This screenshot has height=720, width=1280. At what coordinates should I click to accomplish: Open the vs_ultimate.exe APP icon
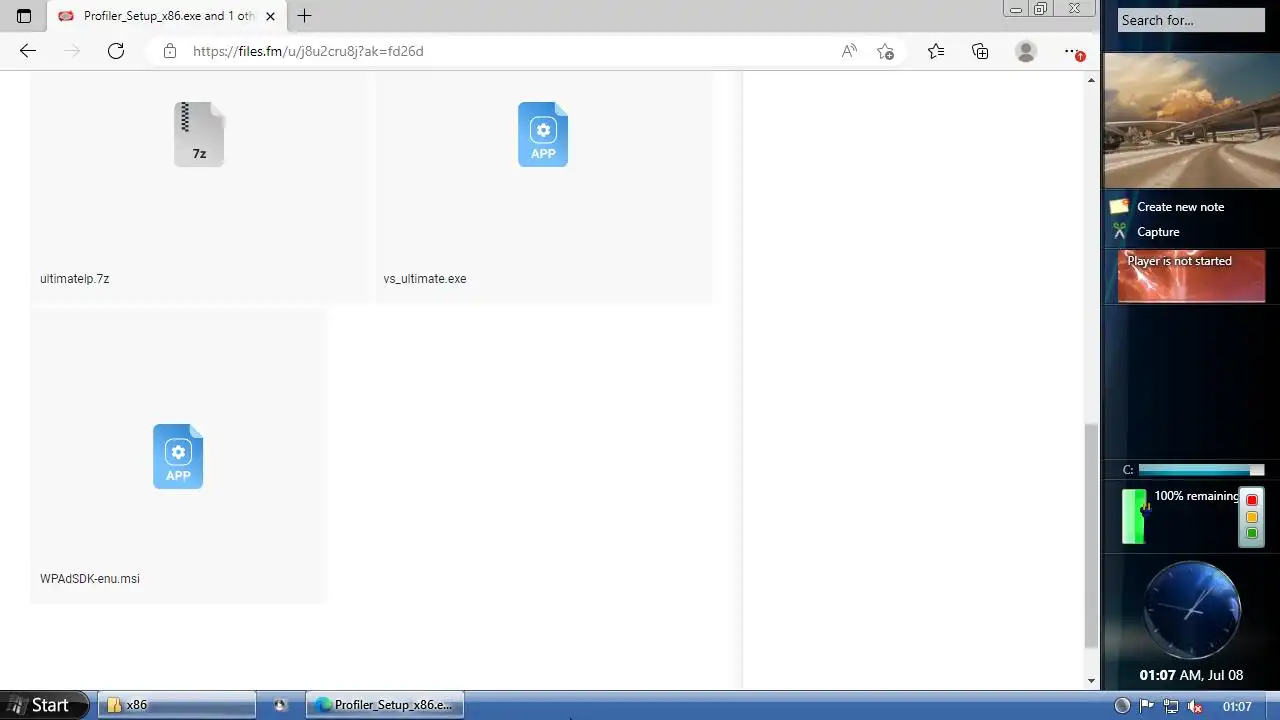click(x=543, y=134)
